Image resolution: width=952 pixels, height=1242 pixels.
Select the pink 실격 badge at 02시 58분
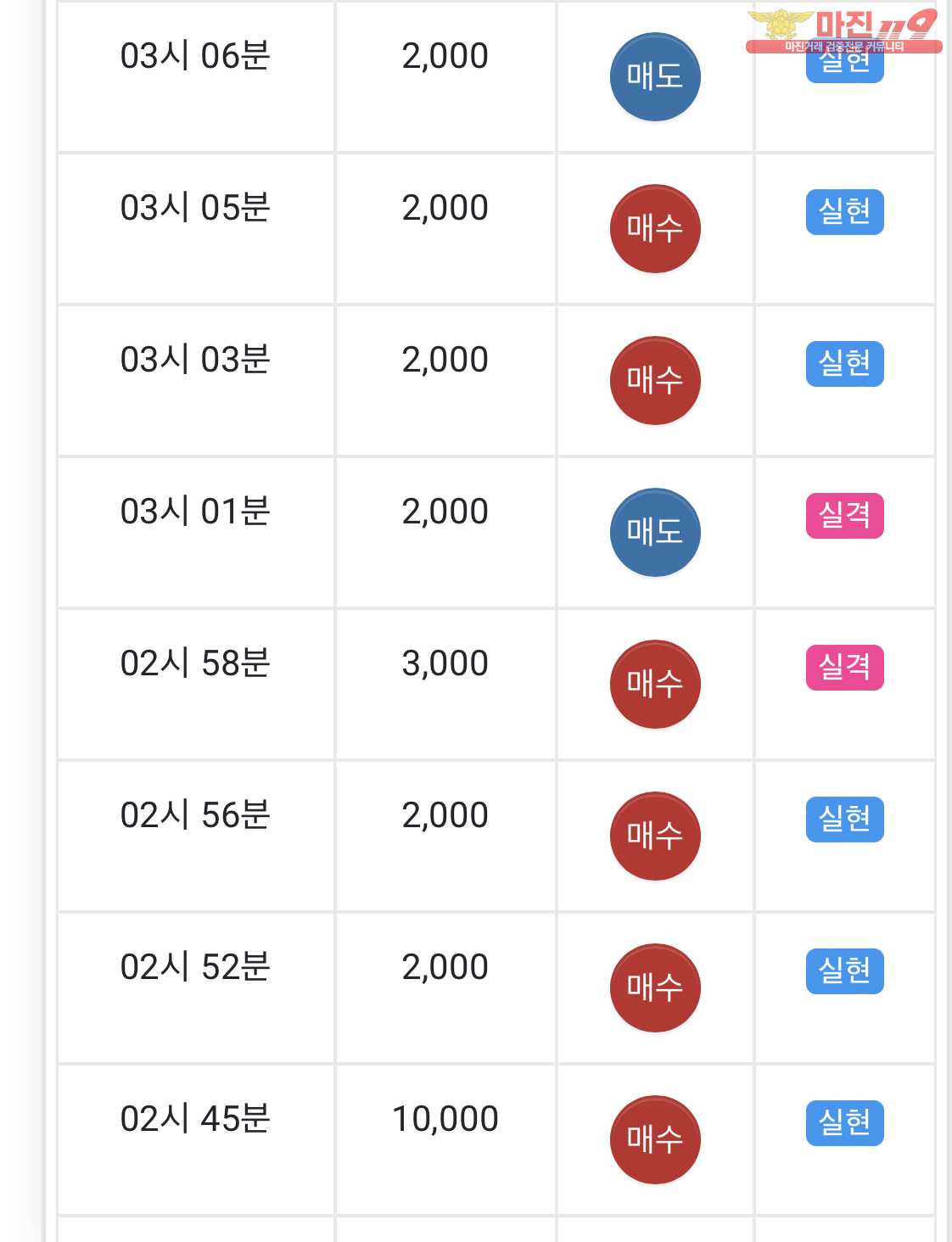(844, 668)
